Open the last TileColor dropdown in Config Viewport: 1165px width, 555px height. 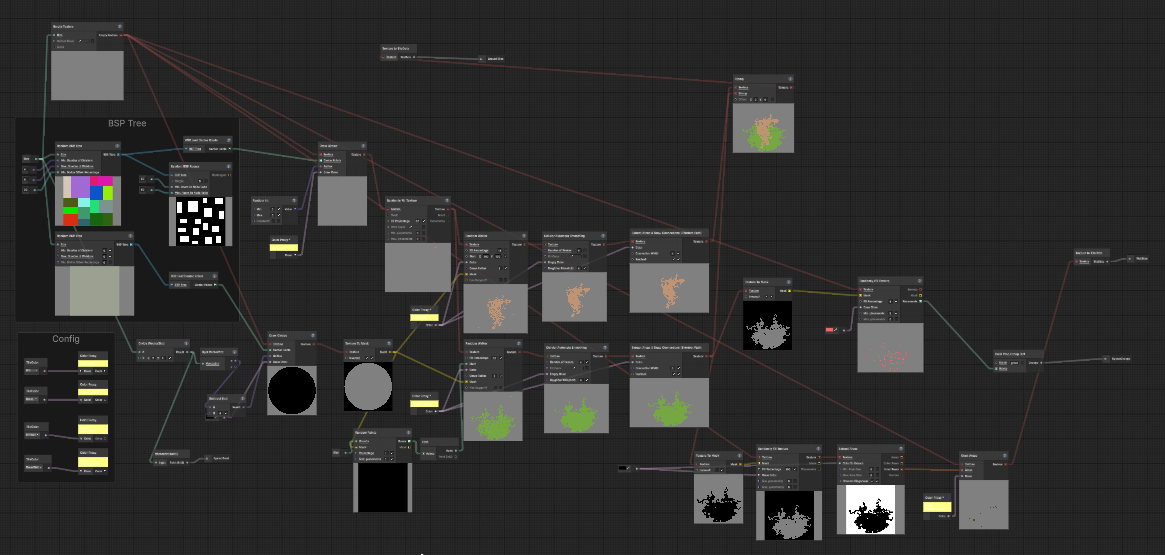(x=35, y=467)
